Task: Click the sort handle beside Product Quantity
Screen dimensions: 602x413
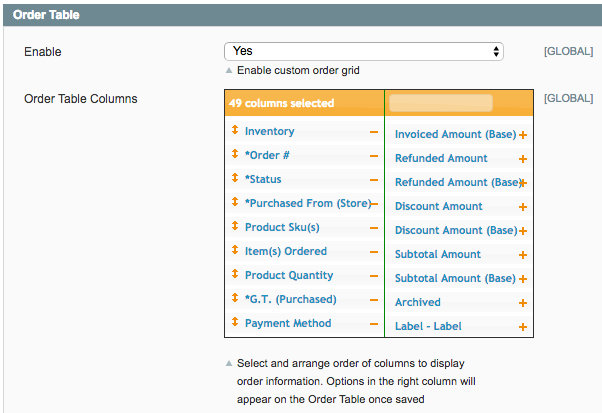Action: point(235,274)
